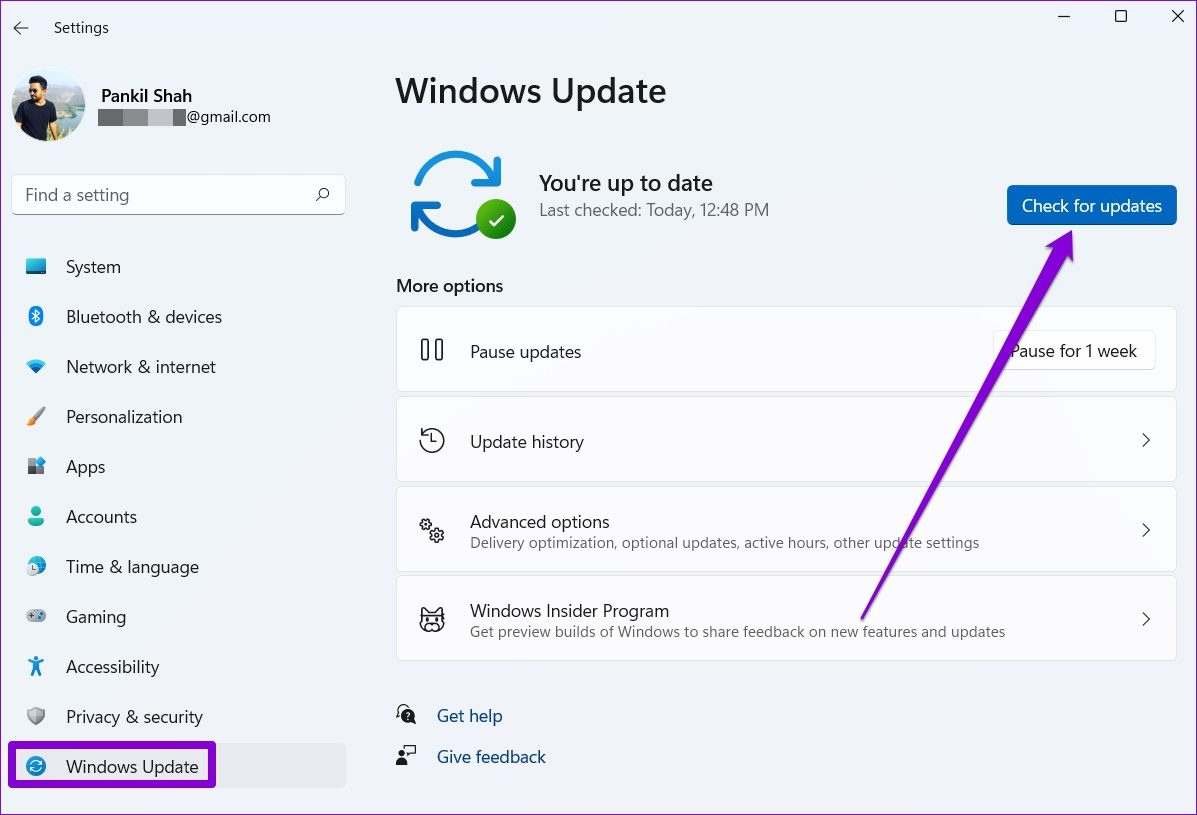Select Accounts in the sidebar

[102, 517]
